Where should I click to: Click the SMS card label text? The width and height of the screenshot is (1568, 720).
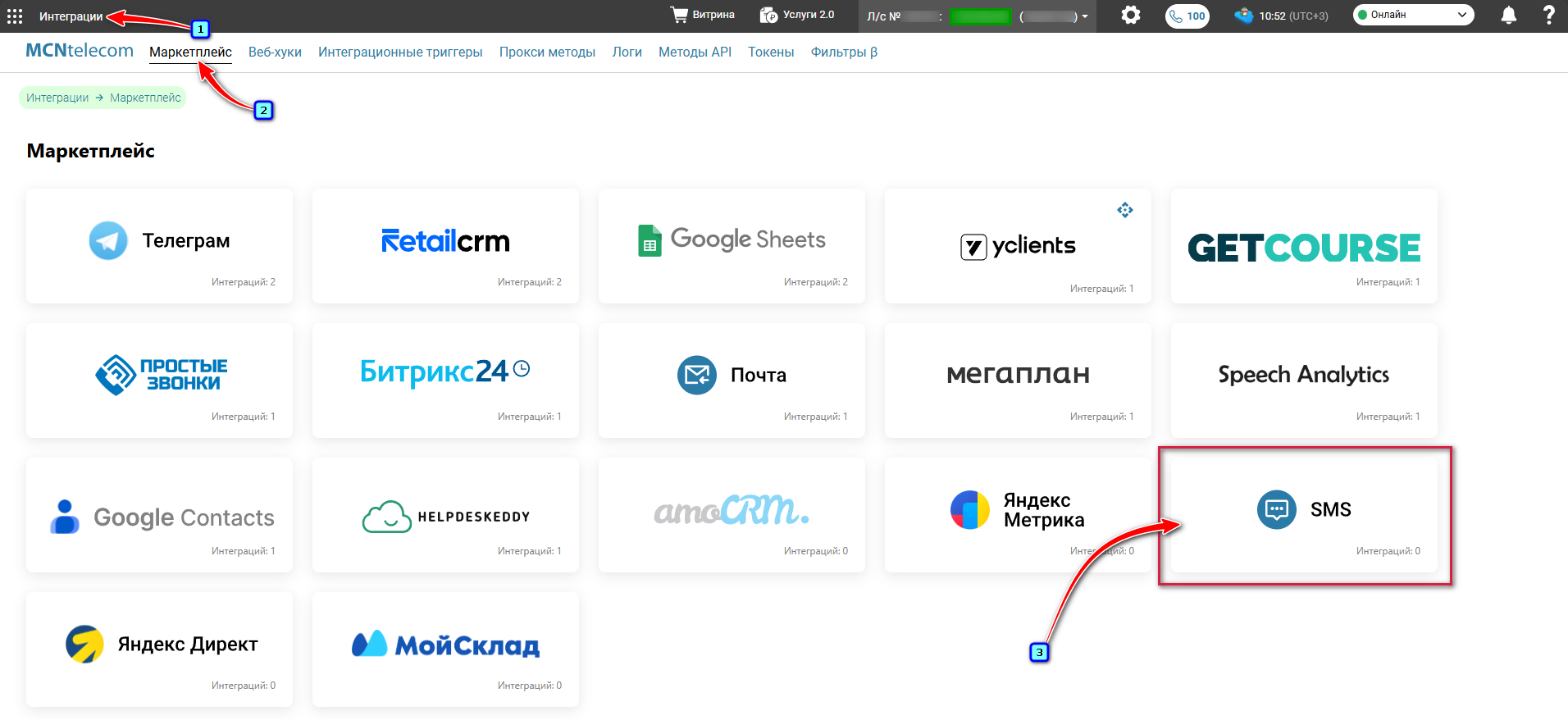(1330, 509)
